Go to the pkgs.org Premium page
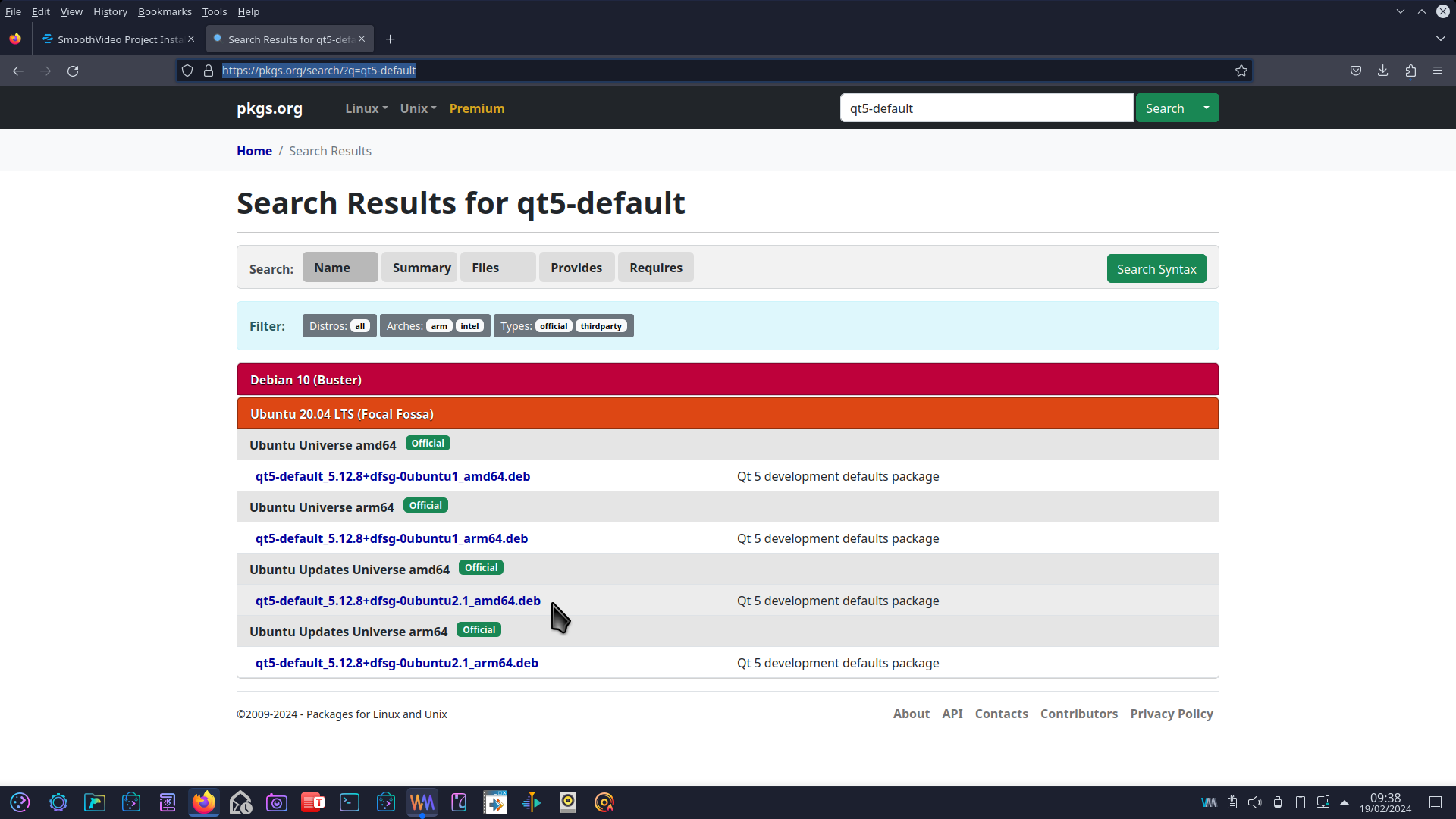The image size is (1456, 819). 477,108
